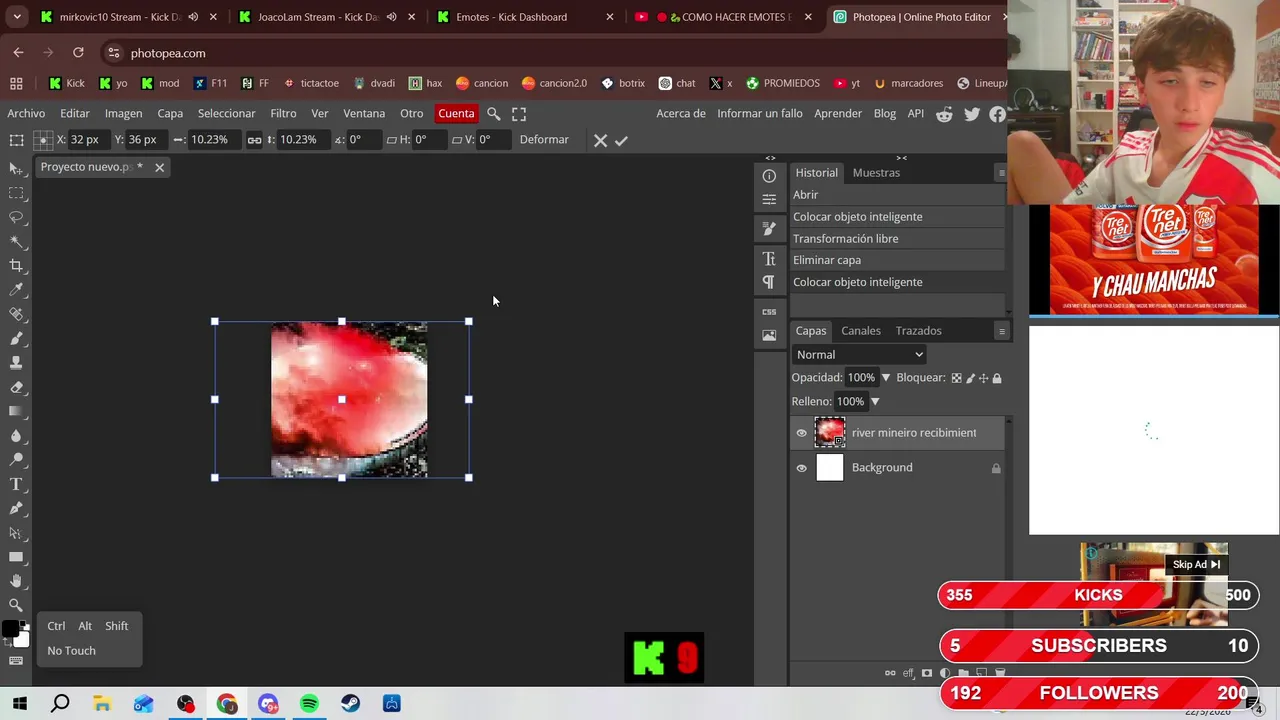Cancel the transform with the X icon
Screen dimensions: 1280x720
(x=600, y=141)
